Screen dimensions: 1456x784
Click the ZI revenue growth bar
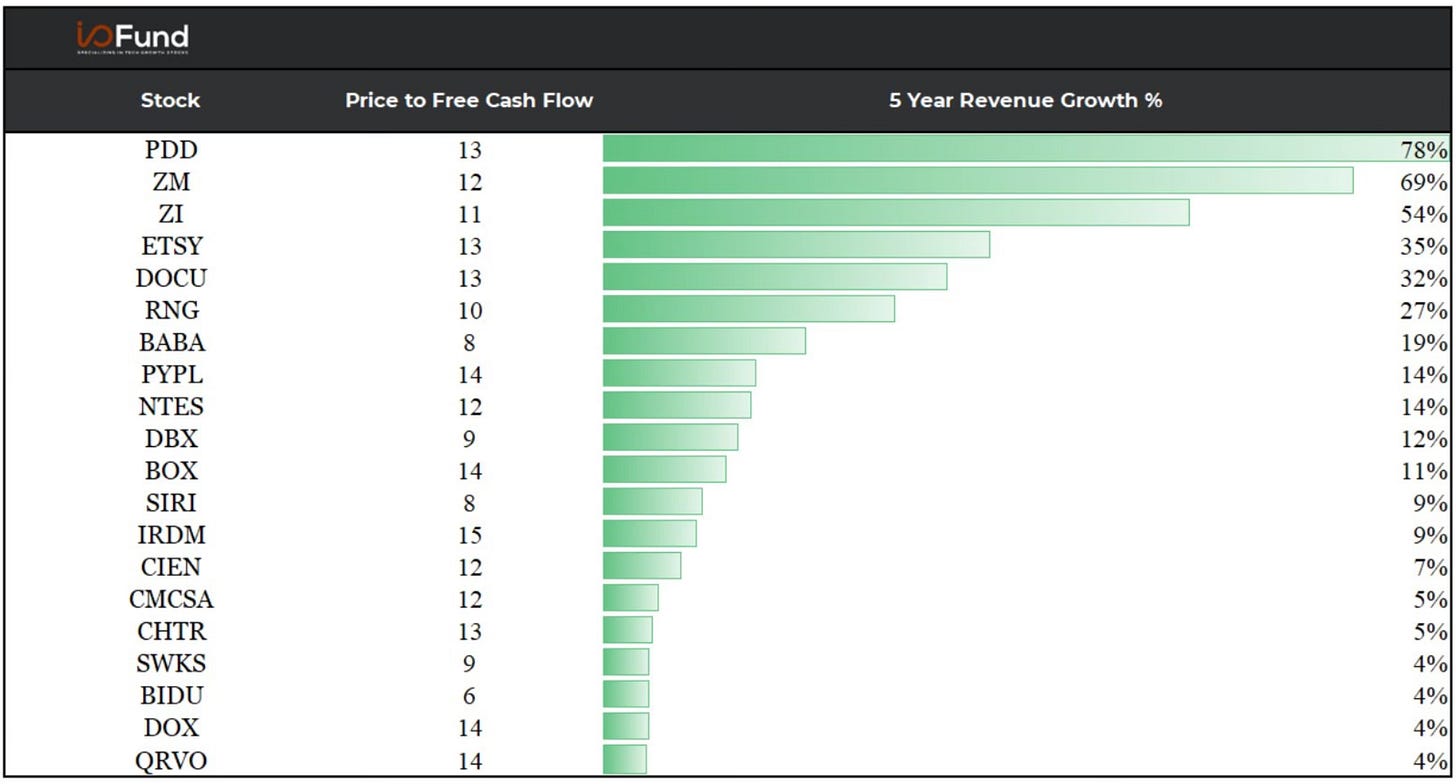896,212
